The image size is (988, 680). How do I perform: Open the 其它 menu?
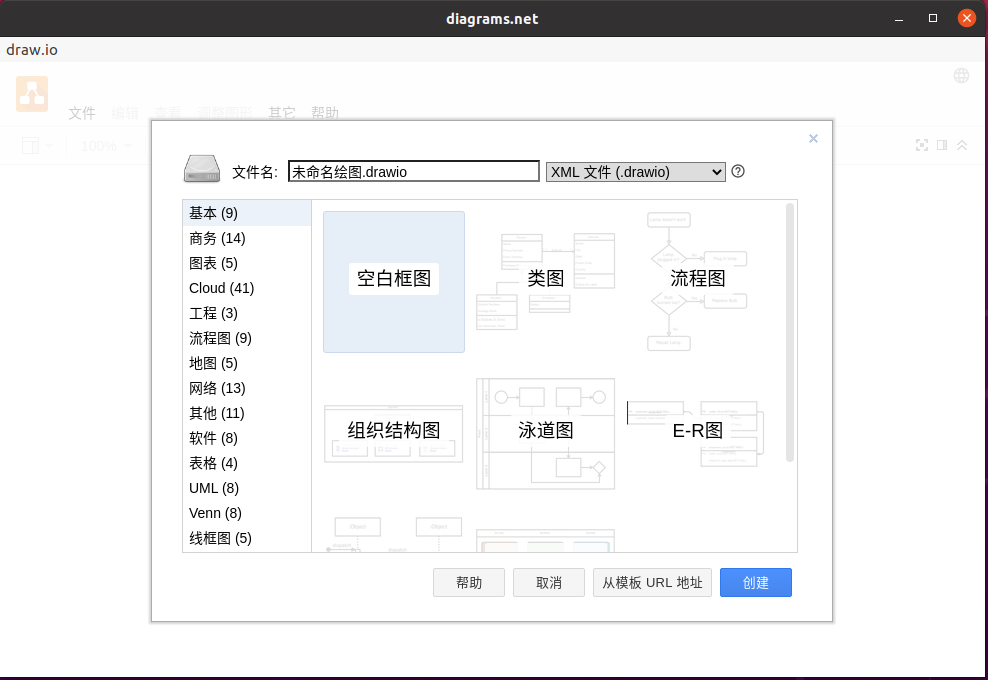pyautogui.click(x=282, y=113)
